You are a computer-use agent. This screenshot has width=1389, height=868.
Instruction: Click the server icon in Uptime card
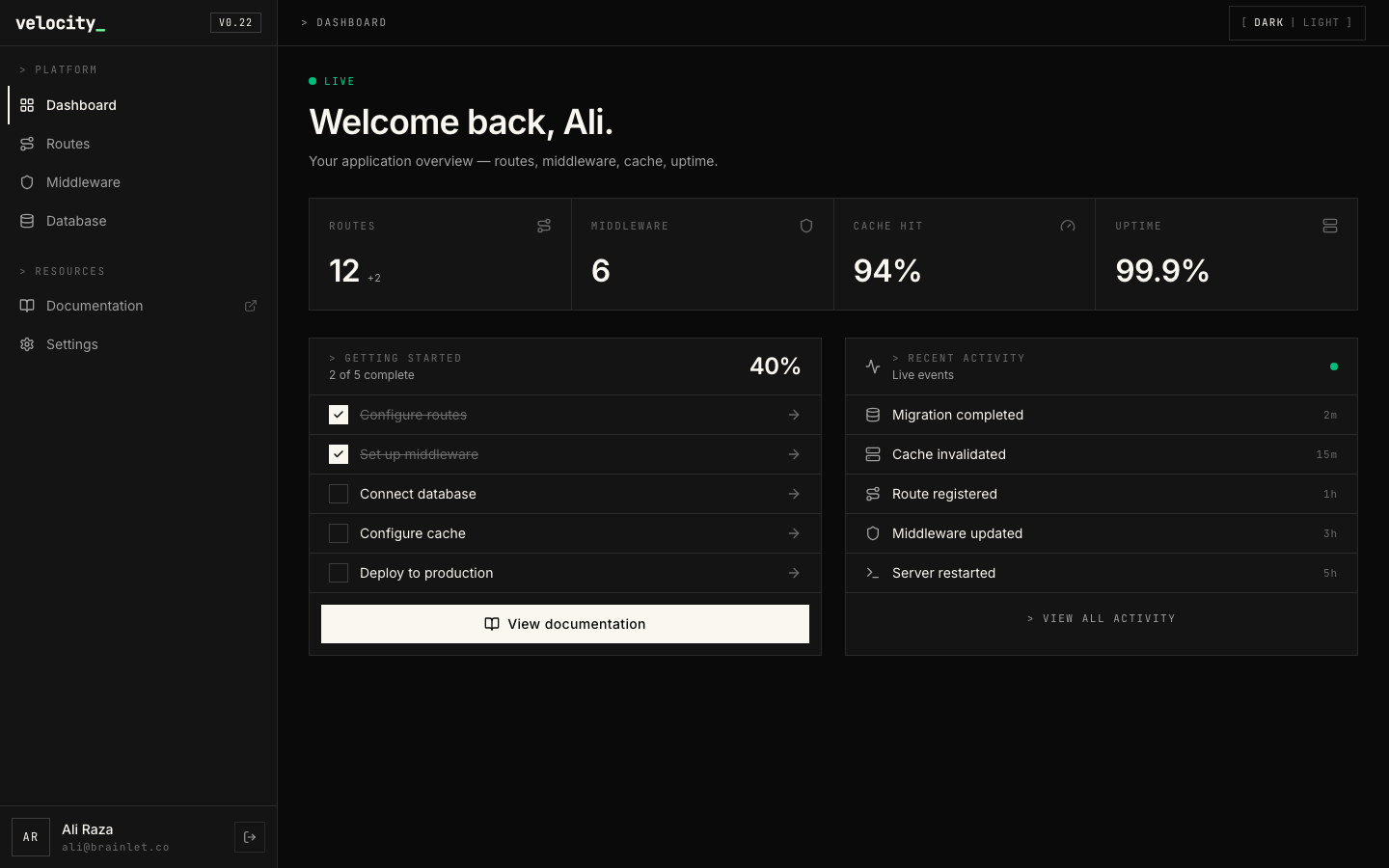point(1330,226)
